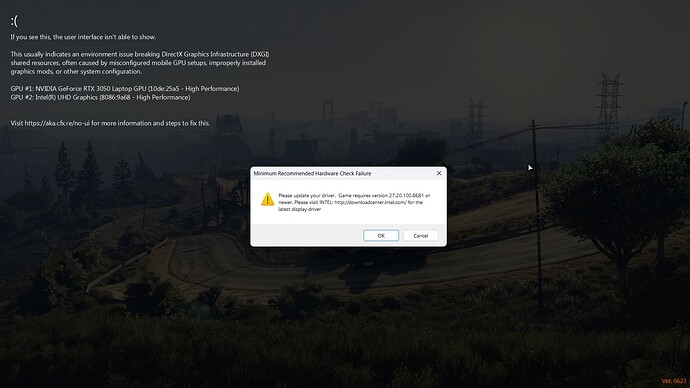Image resolution: width=690 pixels, height=388 pixels.
Task: Click the Minimum Recommended Hardware Check Failure title
Action: click(312, 173)
